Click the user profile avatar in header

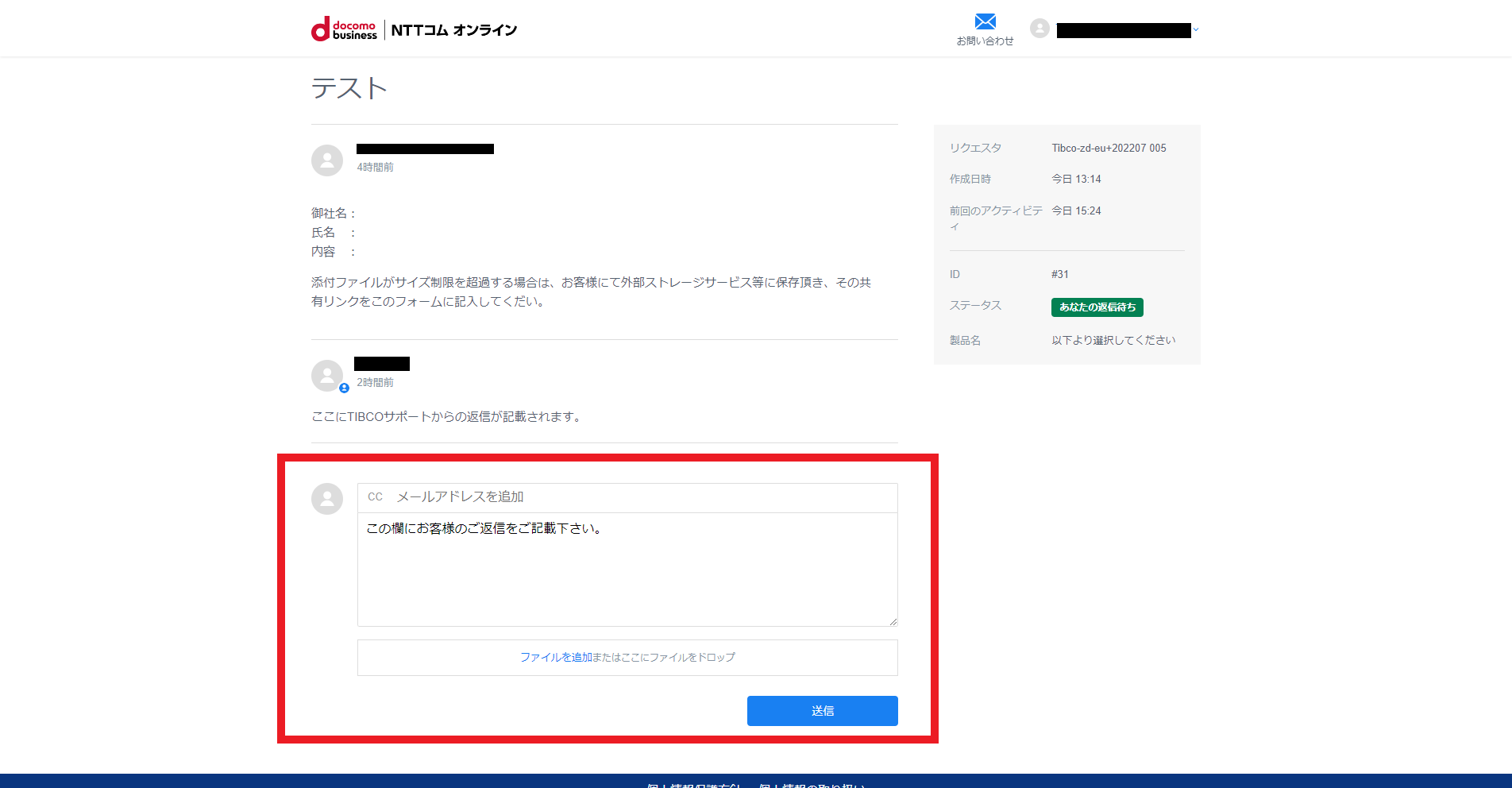[x=1039, y=29]
